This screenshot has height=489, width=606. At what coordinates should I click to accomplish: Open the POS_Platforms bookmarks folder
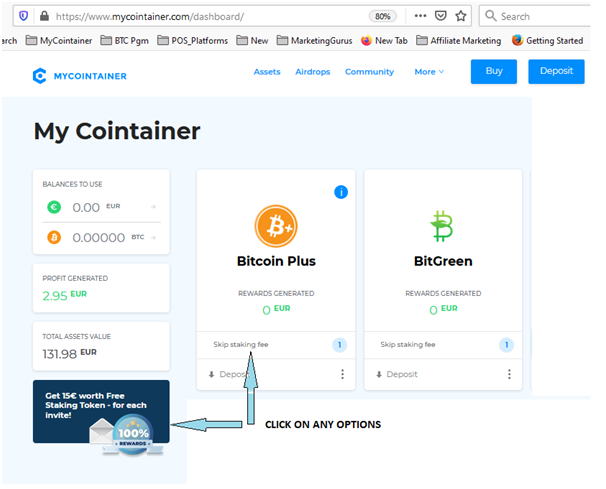(192, 40)
